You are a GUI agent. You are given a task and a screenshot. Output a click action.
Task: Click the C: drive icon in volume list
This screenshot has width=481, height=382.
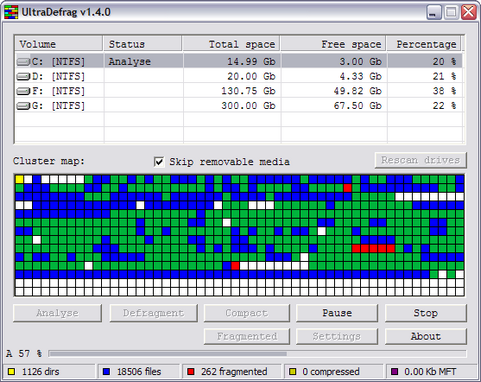(x=23, y=62)
